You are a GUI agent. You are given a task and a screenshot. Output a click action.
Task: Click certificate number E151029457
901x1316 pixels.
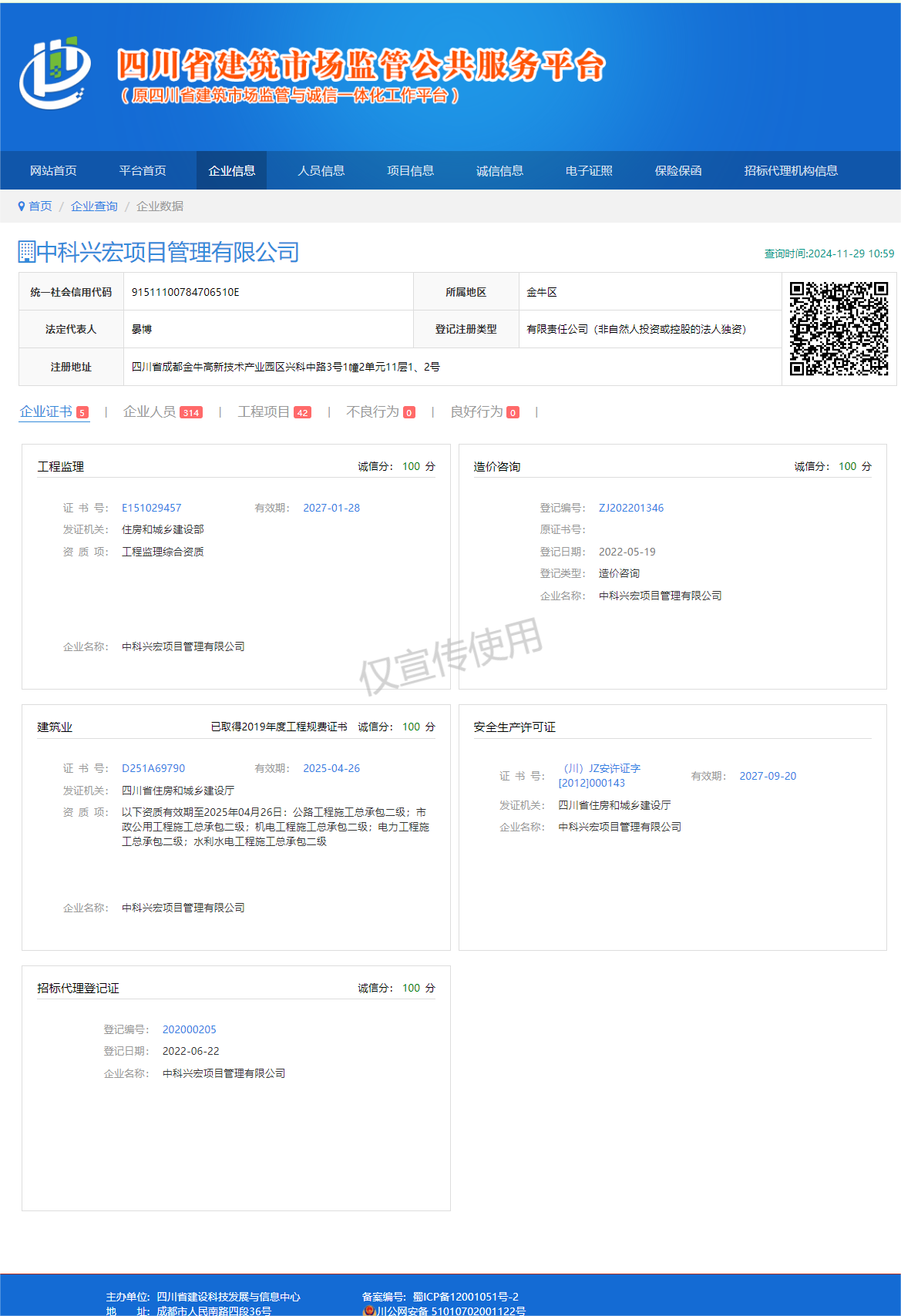pyautogui.click(x=152, y=508)
